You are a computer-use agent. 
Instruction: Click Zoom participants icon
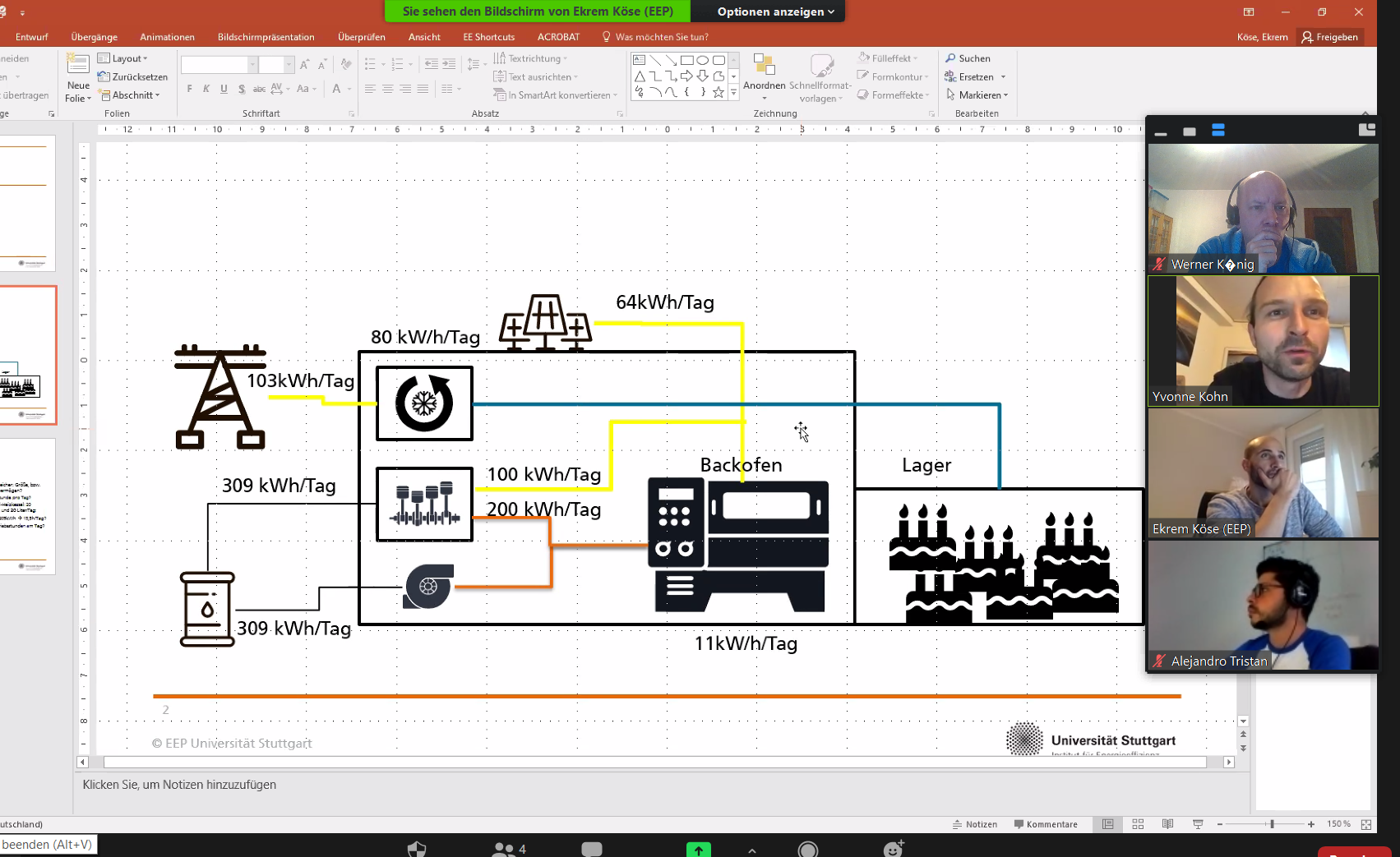pos(502,849)
